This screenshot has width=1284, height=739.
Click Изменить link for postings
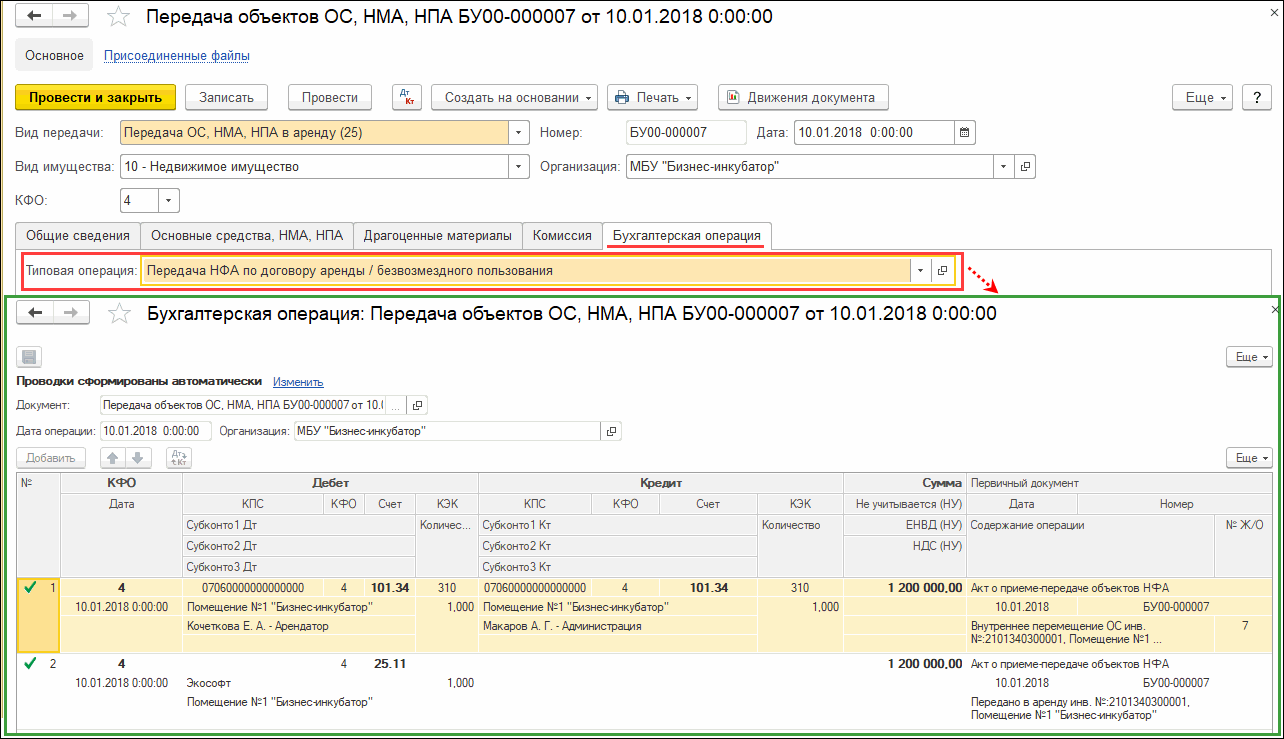[298, 382]
